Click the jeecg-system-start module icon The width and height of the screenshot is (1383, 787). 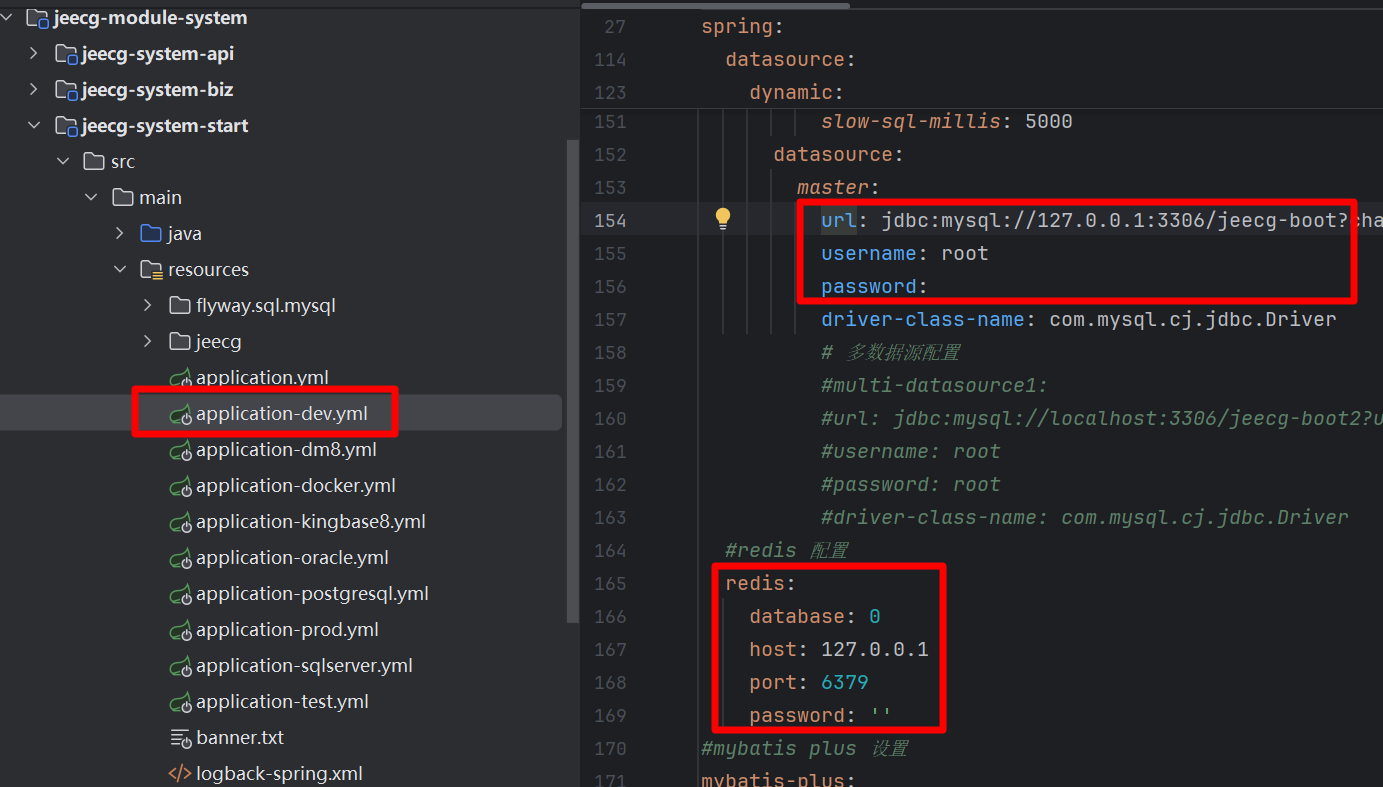coord(66,126)
